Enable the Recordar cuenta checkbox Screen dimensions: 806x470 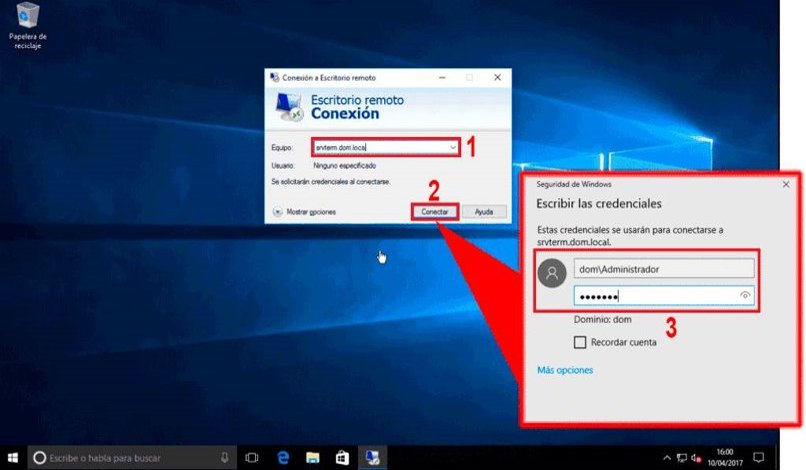point(580,342)
